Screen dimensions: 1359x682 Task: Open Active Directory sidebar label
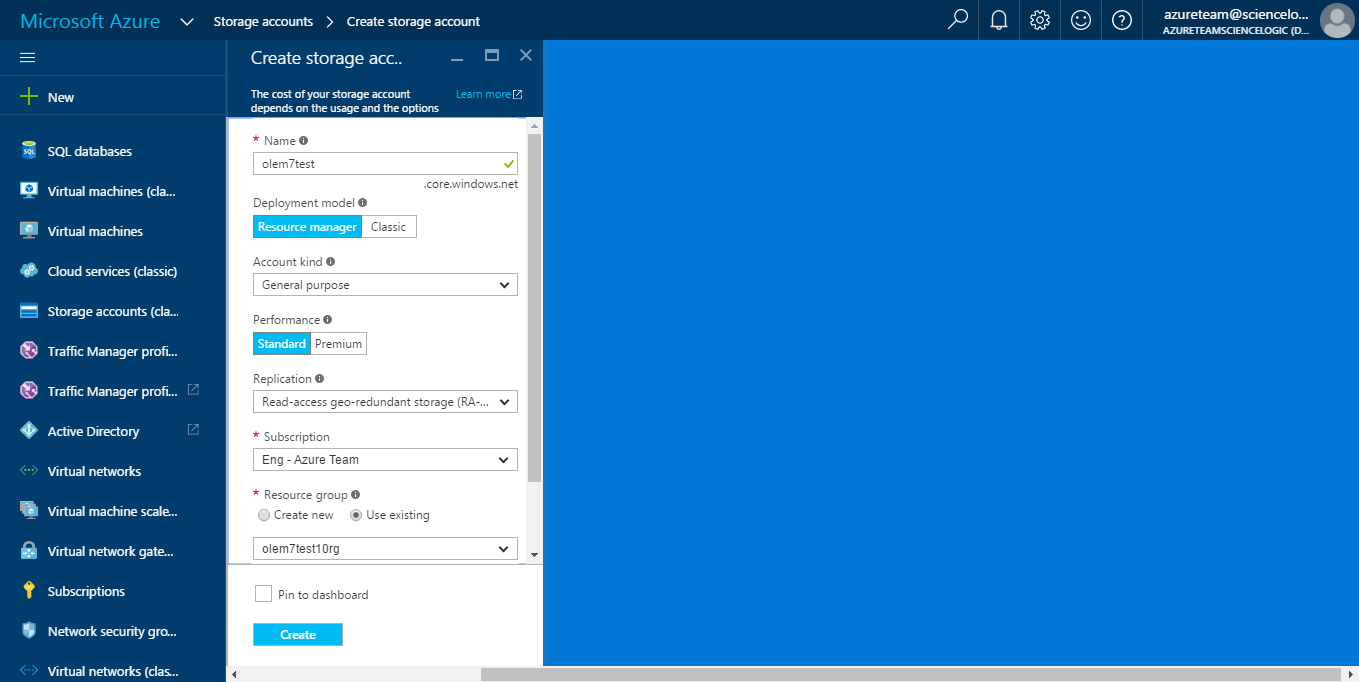click(x=93, y=431)
